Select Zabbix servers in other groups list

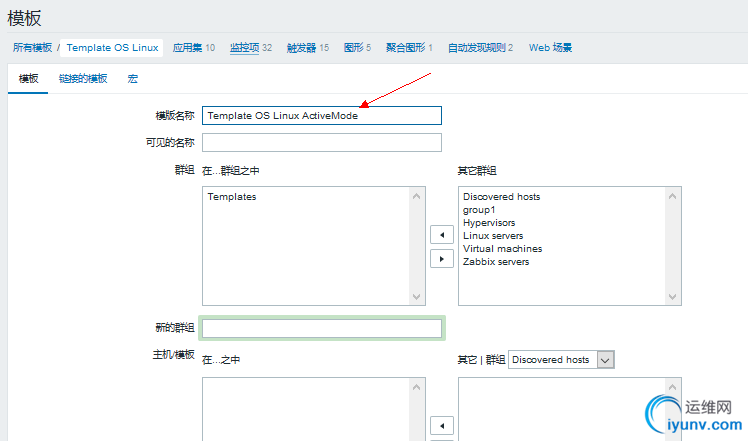496,262
